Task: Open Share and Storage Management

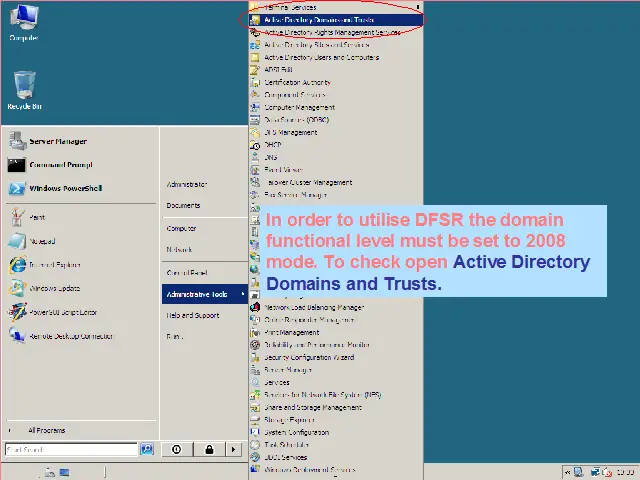Action: click(x=336, y=407)
